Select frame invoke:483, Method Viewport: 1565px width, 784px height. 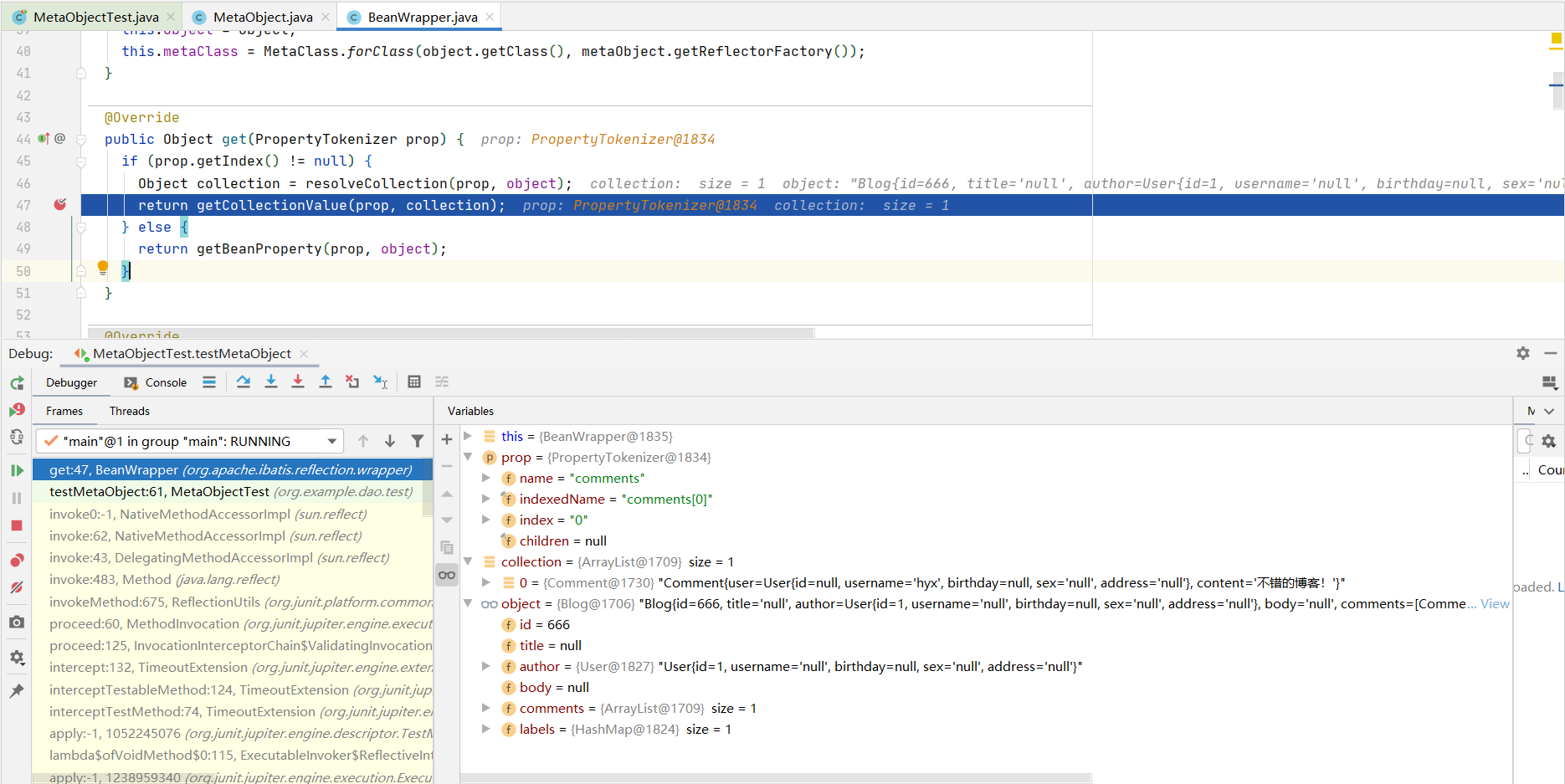(x=233, y=579)
